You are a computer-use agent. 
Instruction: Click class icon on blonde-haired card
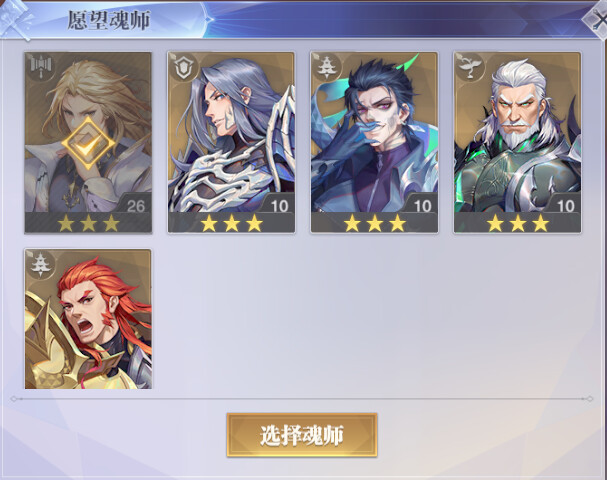coord(41,68)
